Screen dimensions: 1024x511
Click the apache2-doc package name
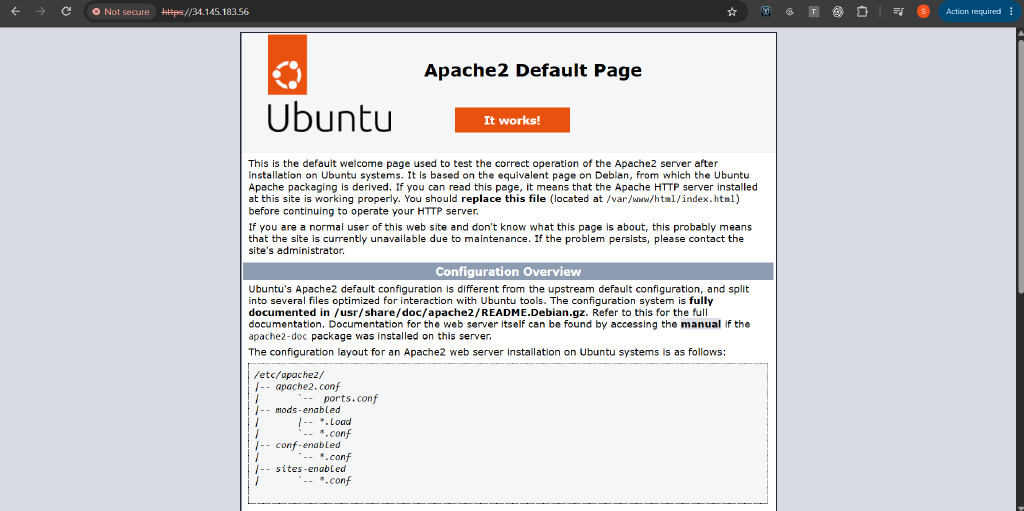tap(278, 337)
